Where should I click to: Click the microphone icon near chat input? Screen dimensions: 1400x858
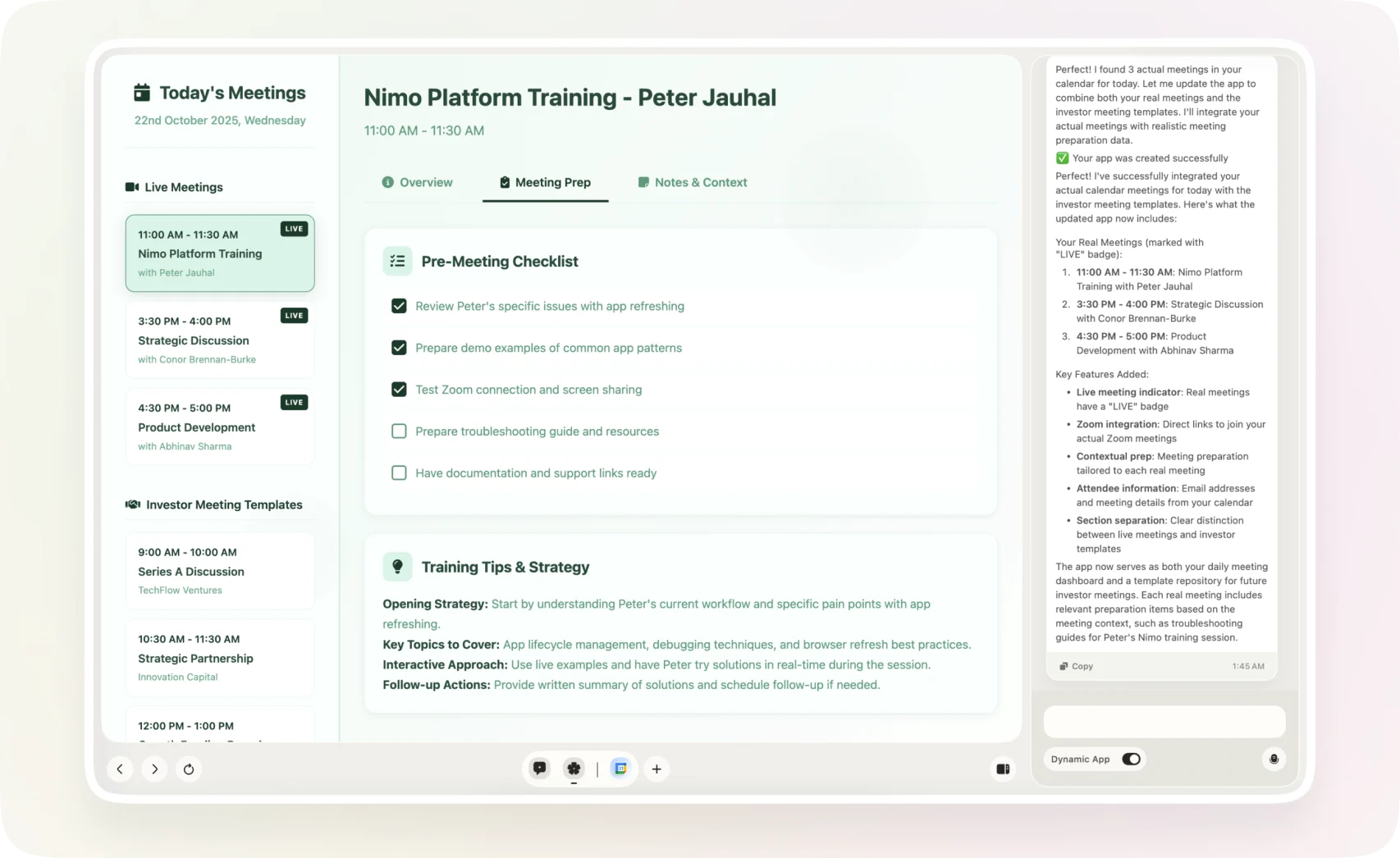[1274, 759]
